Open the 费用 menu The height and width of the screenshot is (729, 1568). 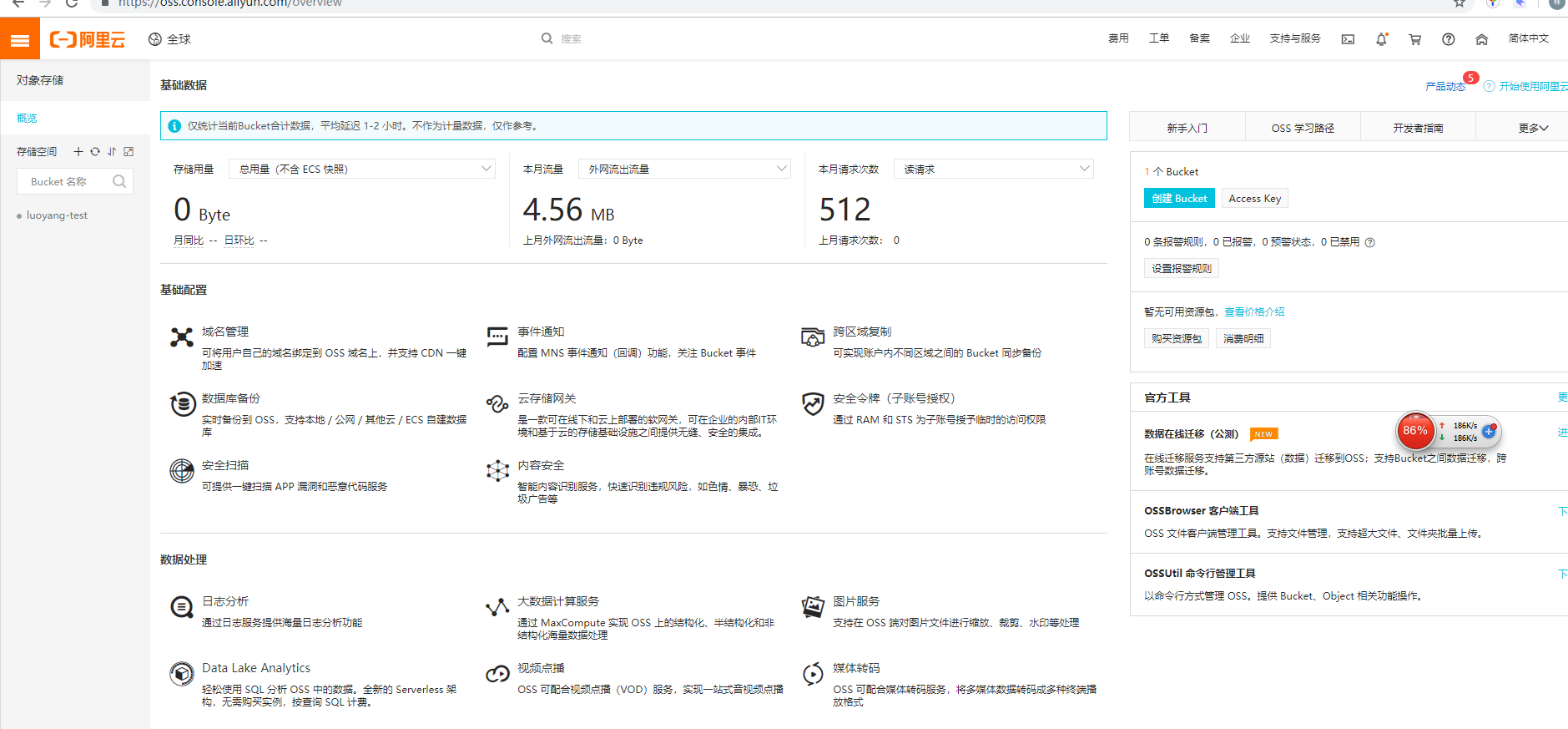pos(1118,38)
